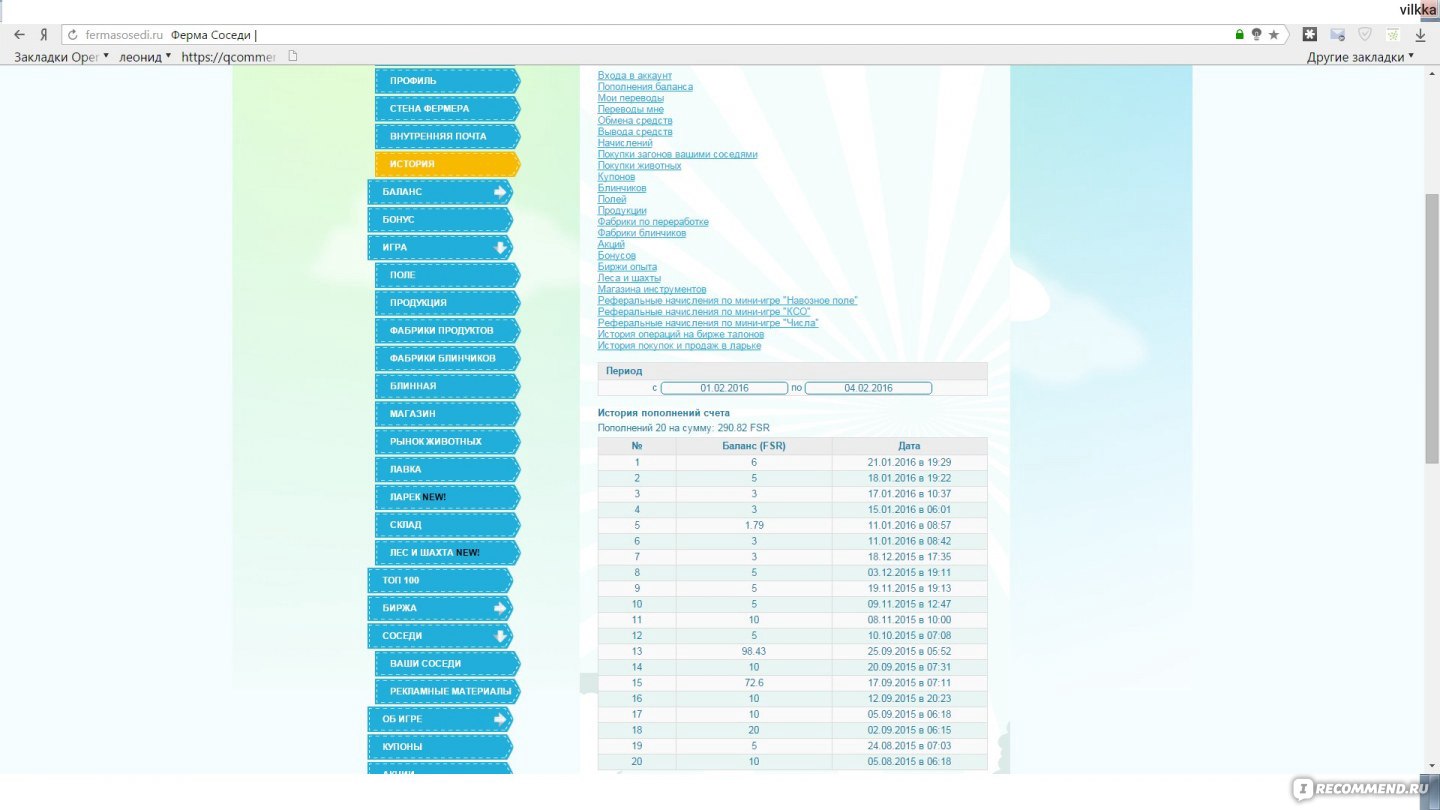This screenshot has height=810, width=1440.
Task: Open Внутренняя почта menu item
Action: click(447, 136)
